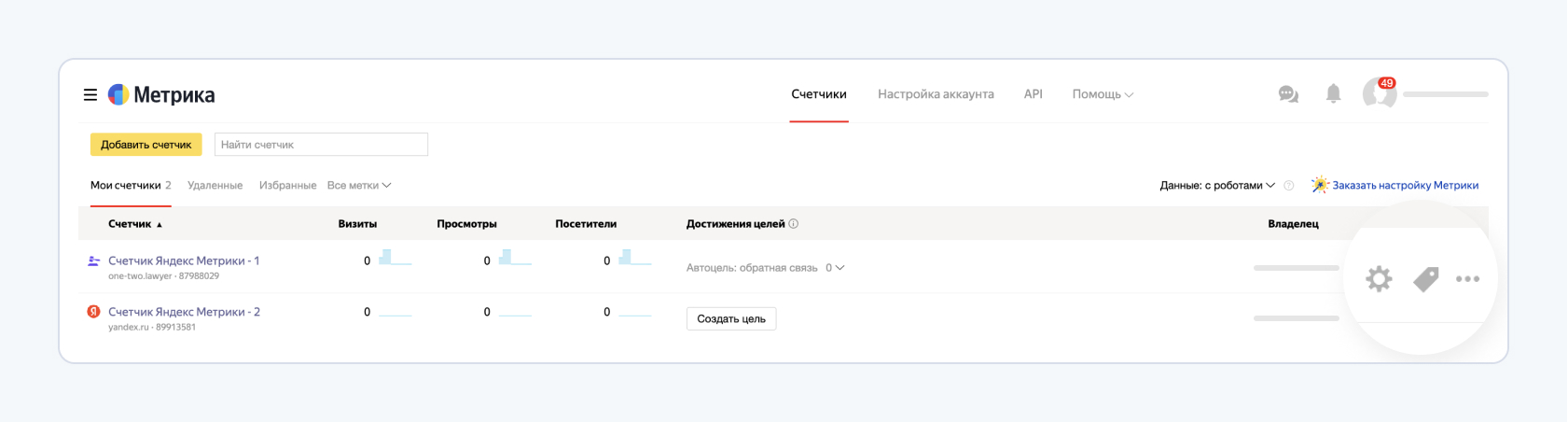Click visits sparkline chart of Счетчик 1
The height and width of the screenshot is (422, 1568).
click(x=395, y=258)
